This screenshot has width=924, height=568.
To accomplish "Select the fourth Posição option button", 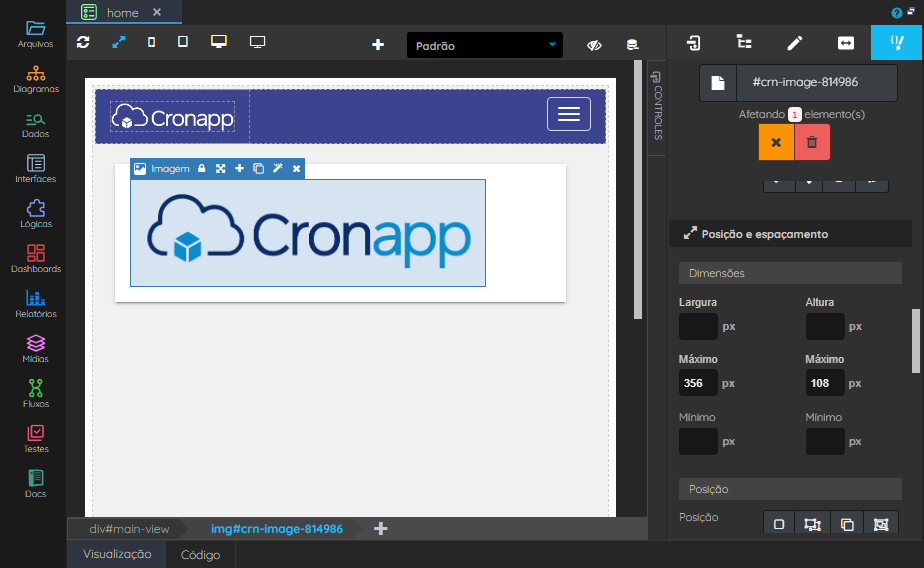I will pyautogui.click(x=881, y=524).
